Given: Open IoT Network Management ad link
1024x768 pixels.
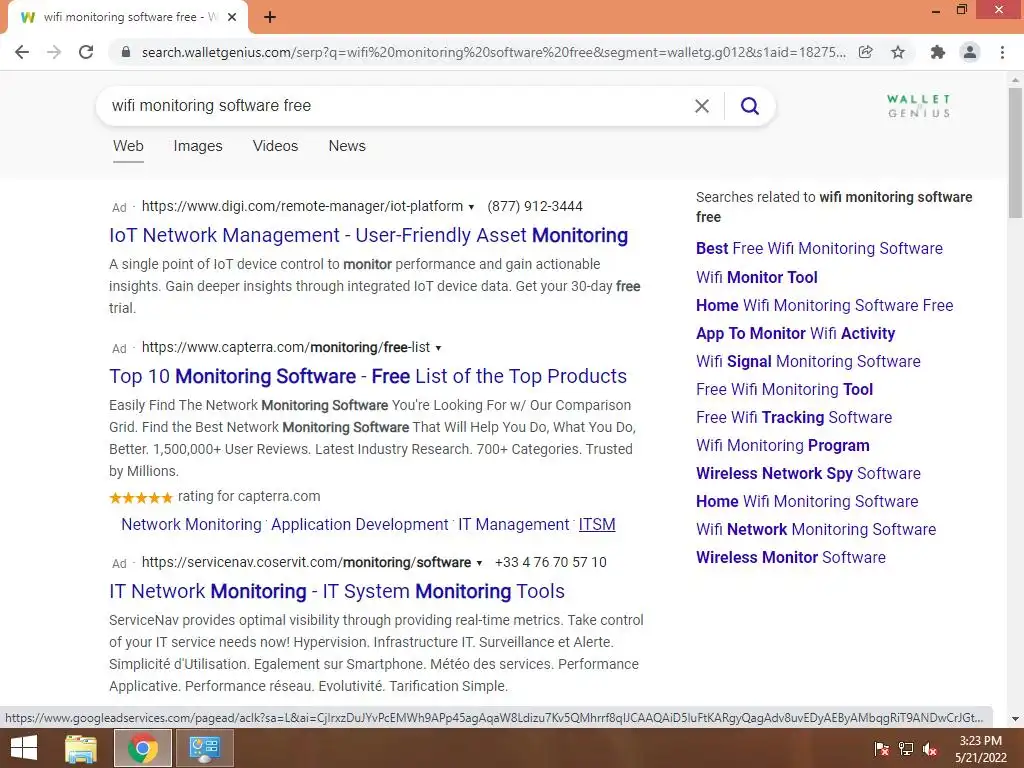Looking at the screenshot, I should tap(368, 235).
